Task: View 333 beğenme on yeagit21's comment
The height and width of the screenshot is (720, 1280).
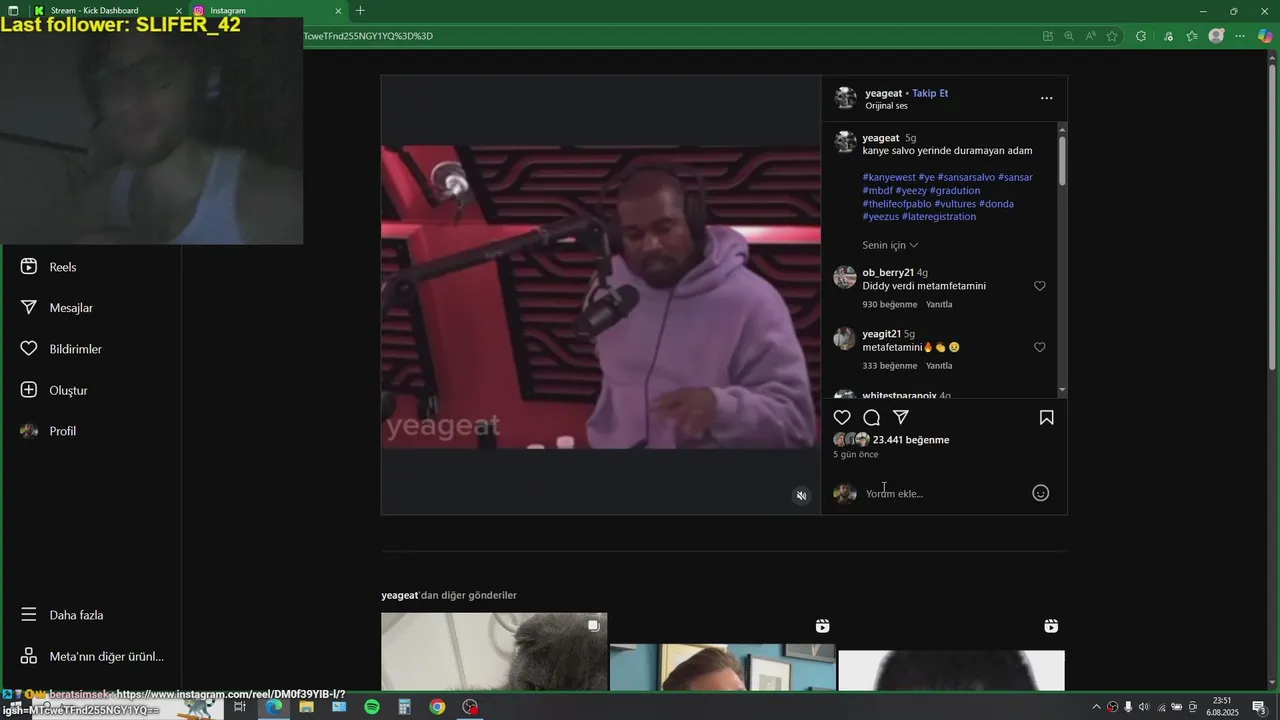Action: tap(890, 366)
